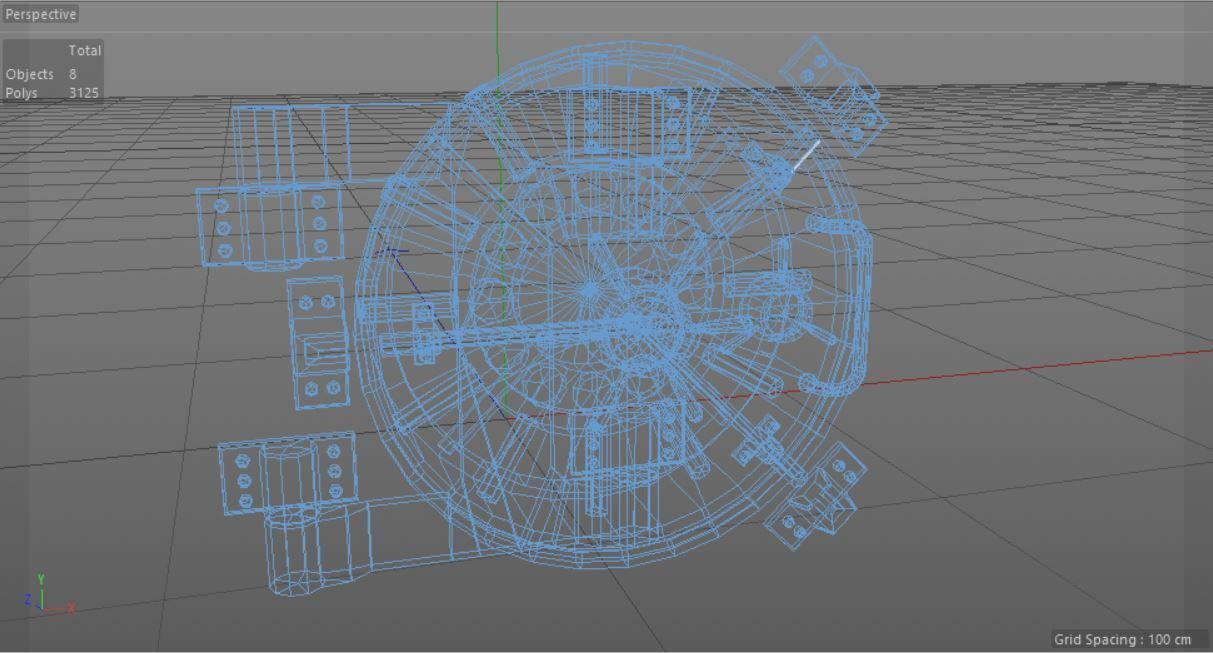The height and width of the screenshot is (653, 1213).
Task: Click the Objects count of 8
Action: click(x=73, y=74)
